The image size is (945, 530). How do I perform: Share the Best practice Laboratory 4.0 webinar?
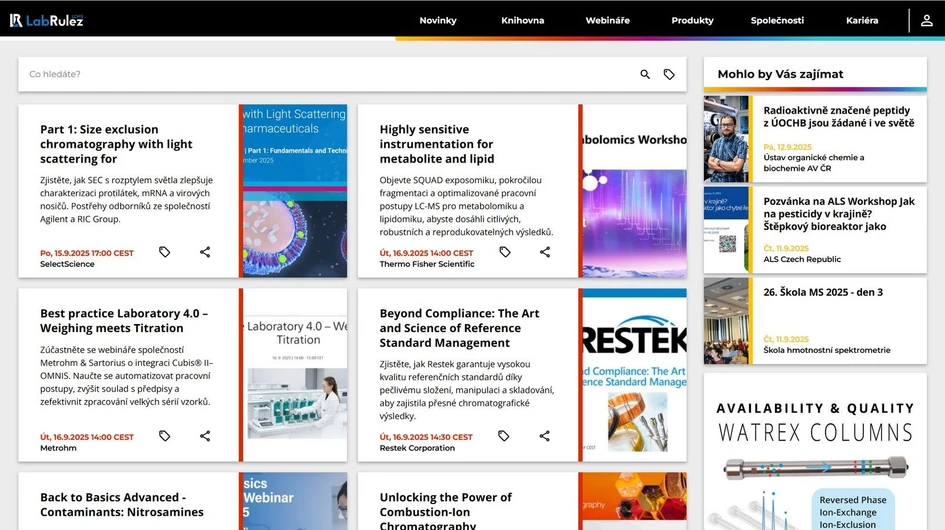[205, 436]
